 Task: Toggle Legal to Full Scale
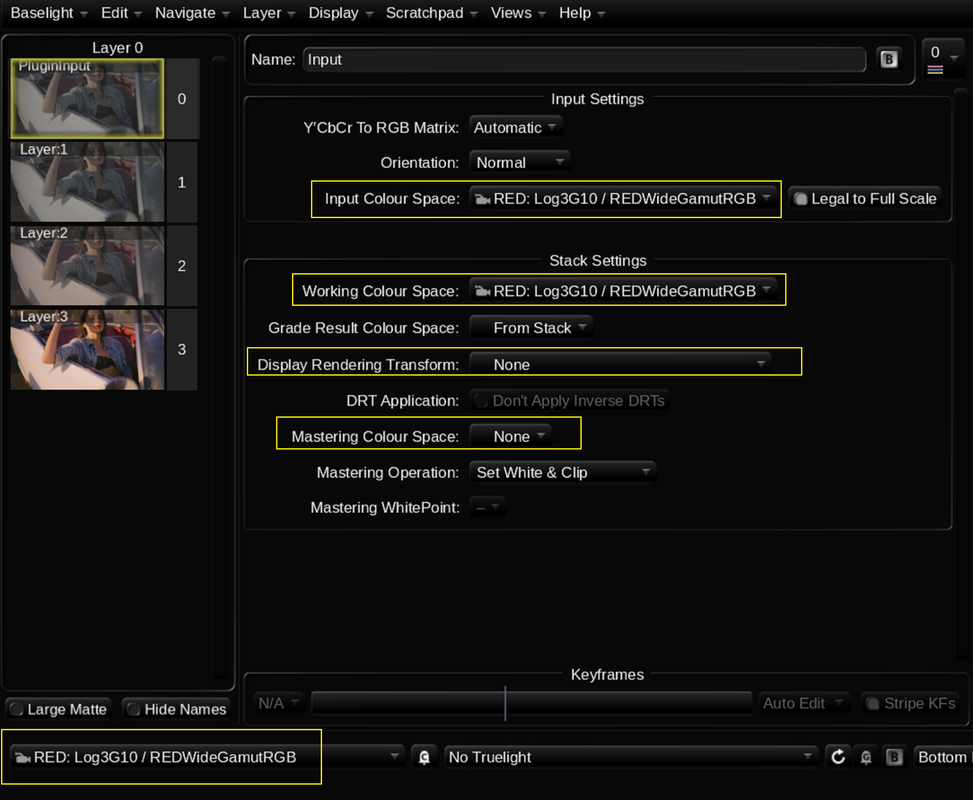(865, 199)
